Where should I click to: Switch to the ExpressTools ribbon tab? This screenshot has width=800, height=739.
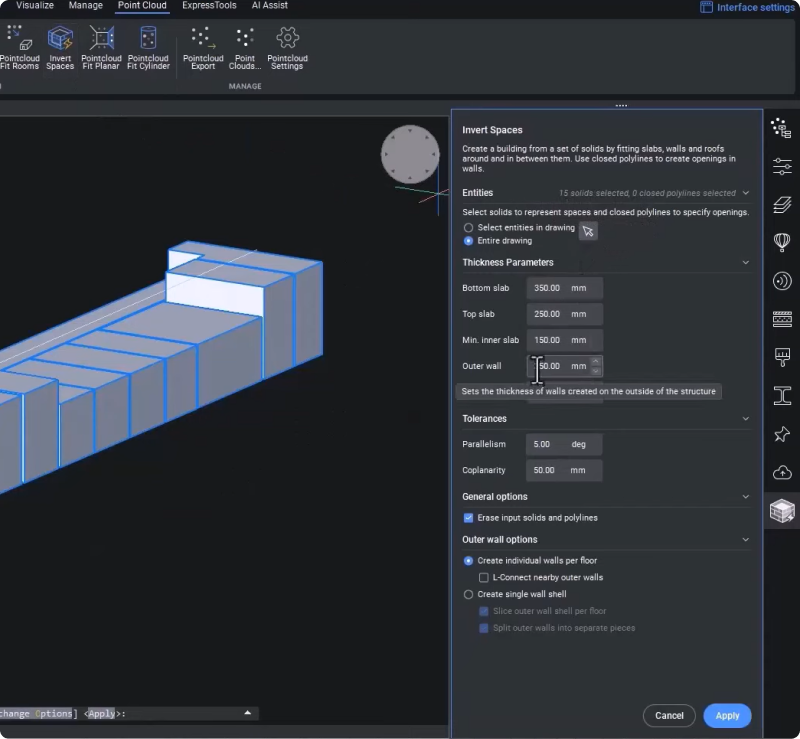pyautogui.click(x=209, y=6)
